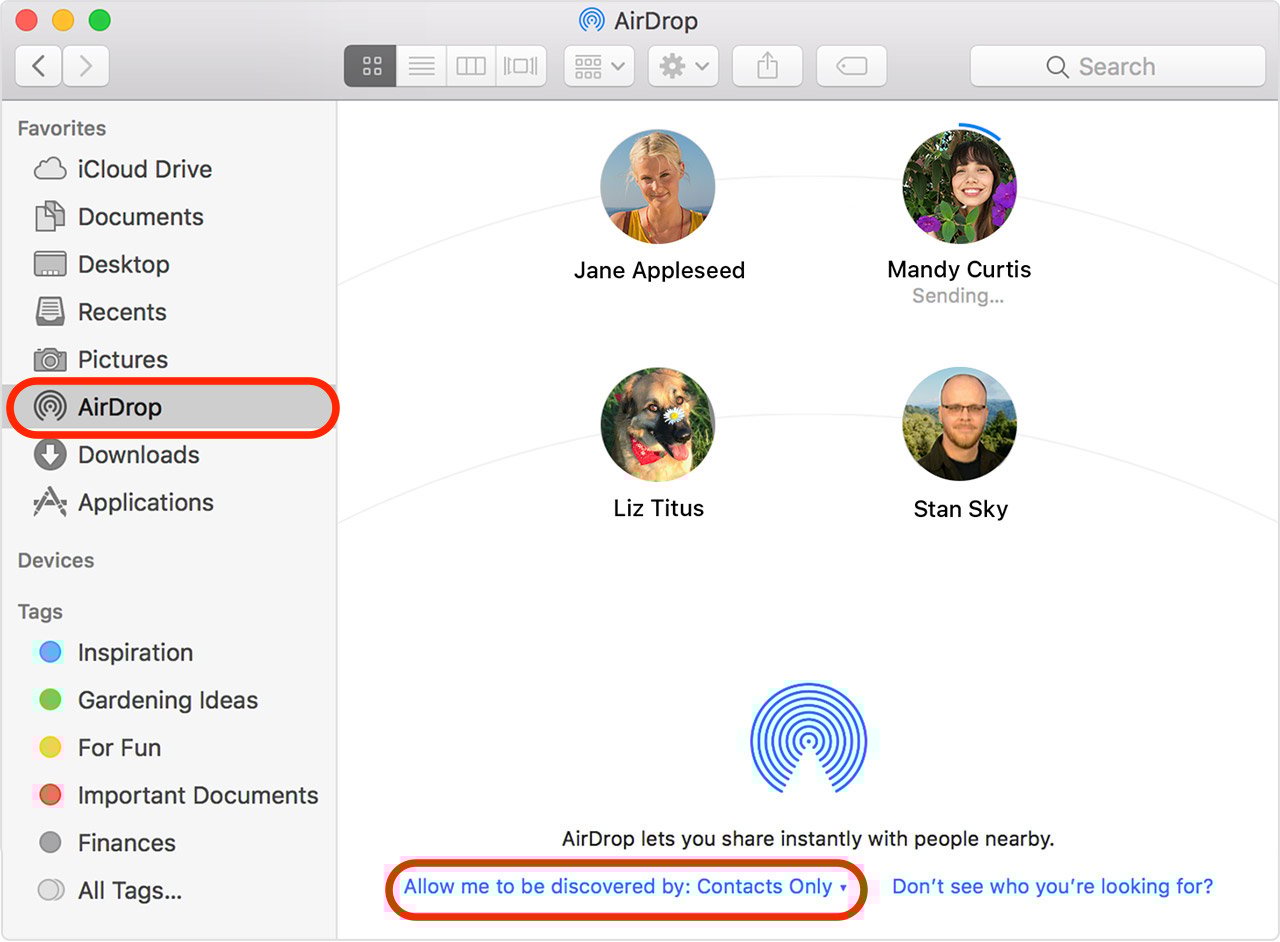Click the Jane Appleseed name label
This screenshot has width=1280, height=942.
[659, 271]
